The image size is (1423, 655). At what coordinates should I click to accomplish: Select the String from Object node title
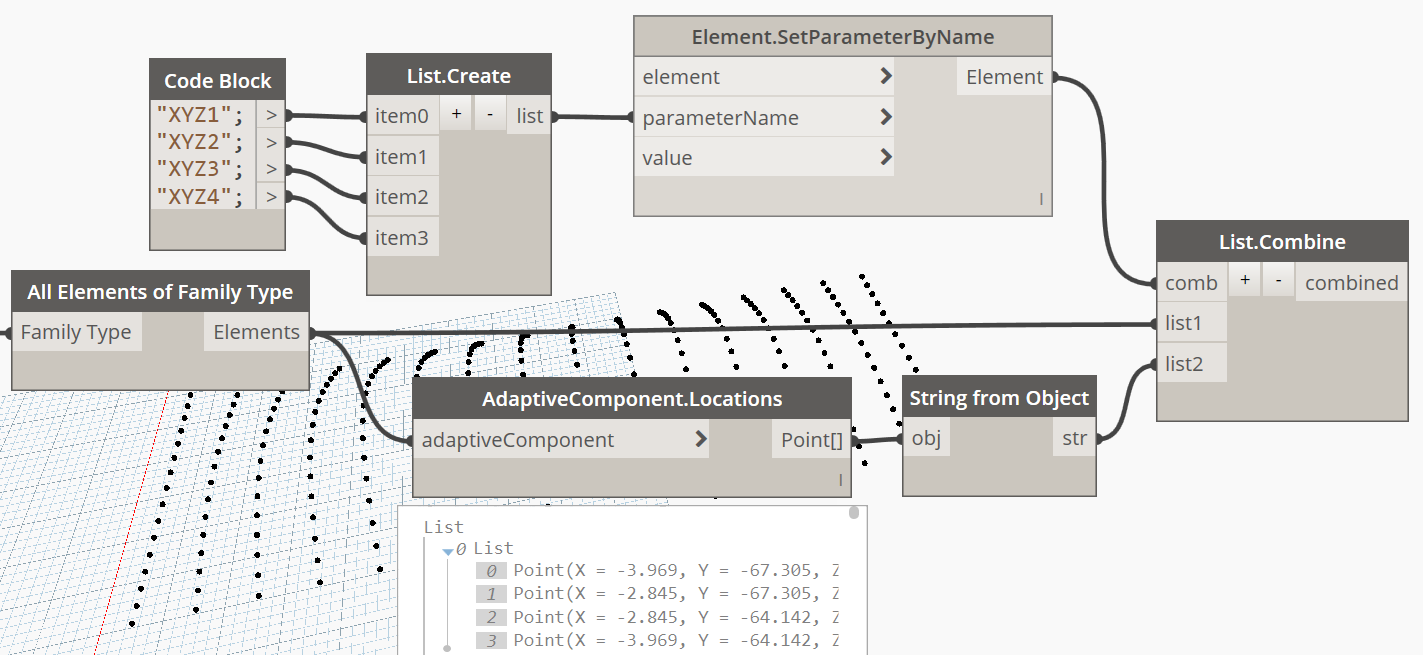coord(999,398)
